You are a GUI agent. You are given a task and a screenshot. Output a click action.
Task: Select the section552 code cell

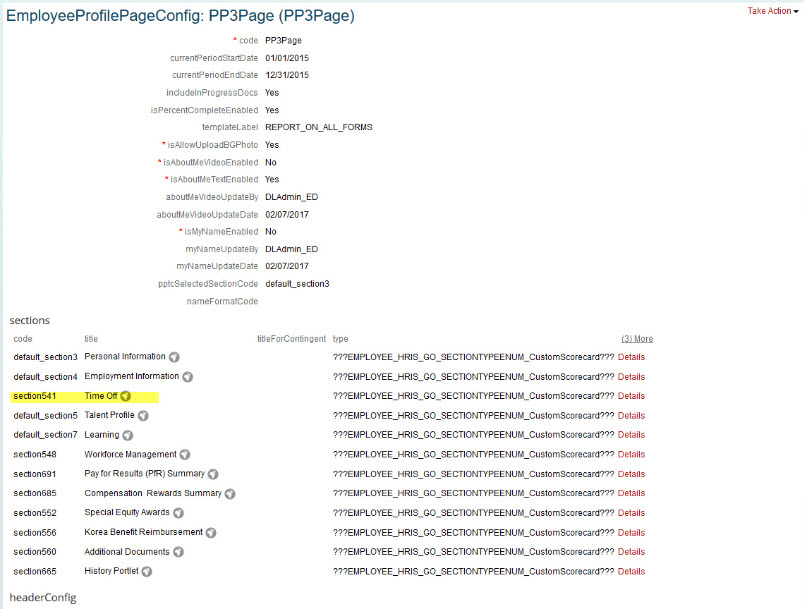35,513
